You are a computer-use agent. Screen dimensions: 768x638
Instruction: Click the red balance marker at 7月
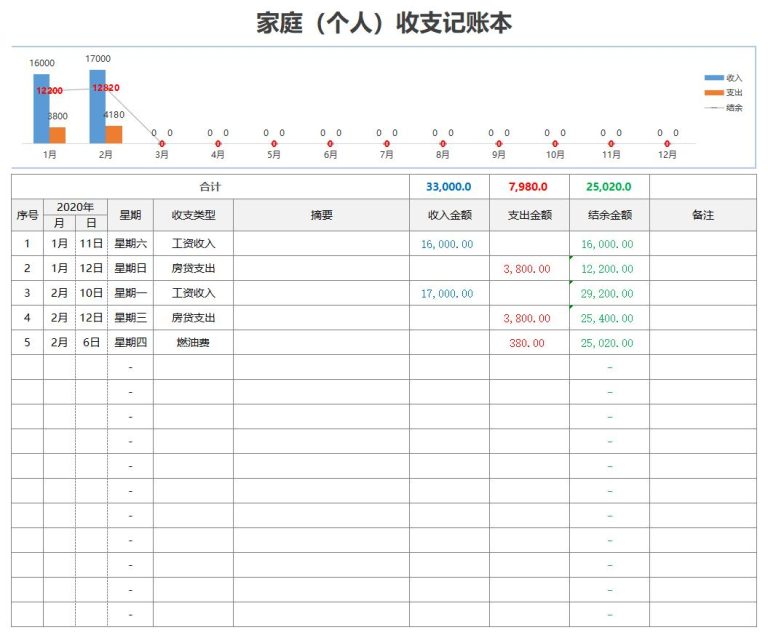[x=386, y=143]
